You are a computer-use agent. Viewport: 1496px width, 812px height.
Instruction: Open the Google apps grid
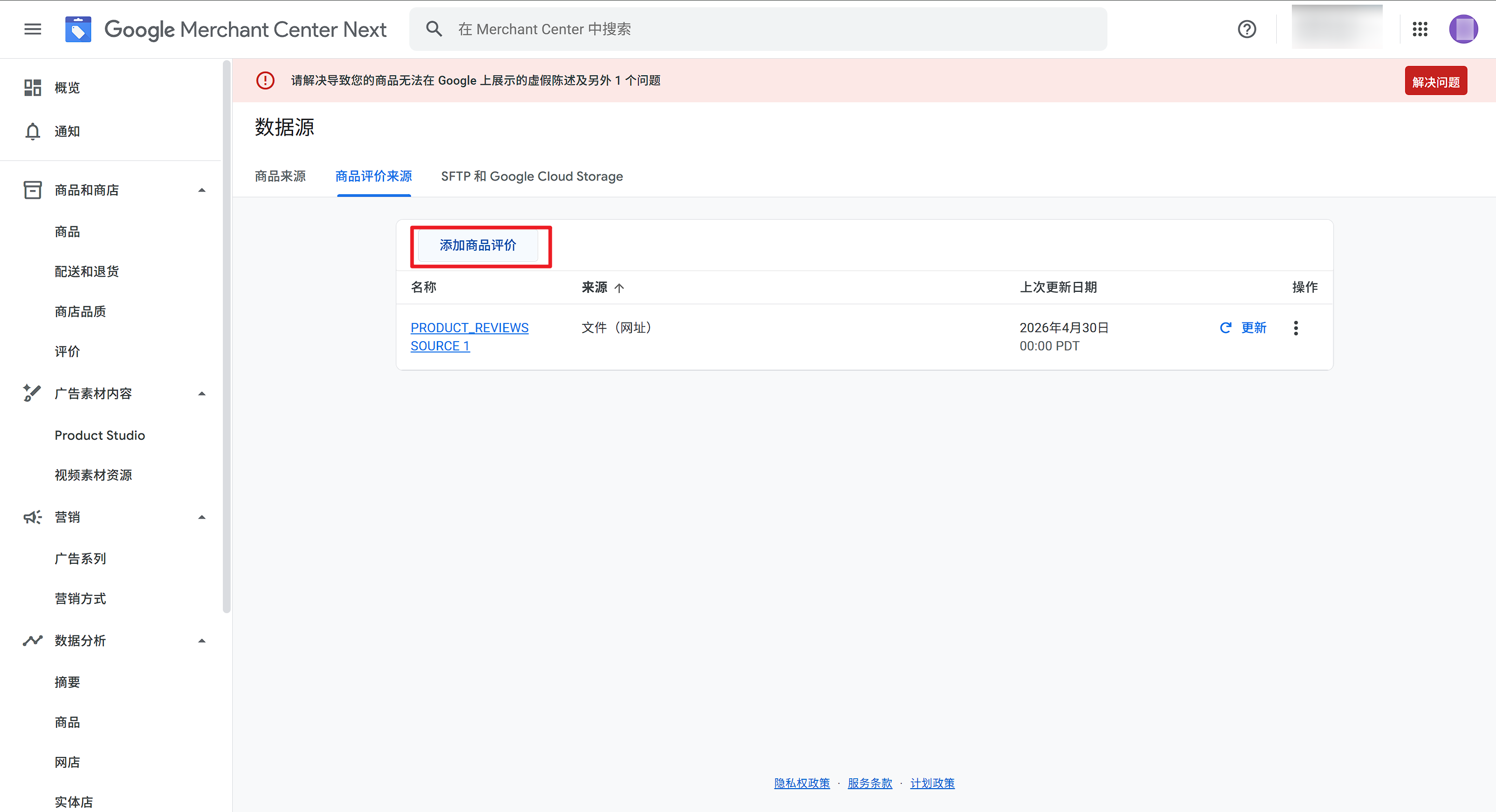pyautogui.click(x=1420, y=29)
